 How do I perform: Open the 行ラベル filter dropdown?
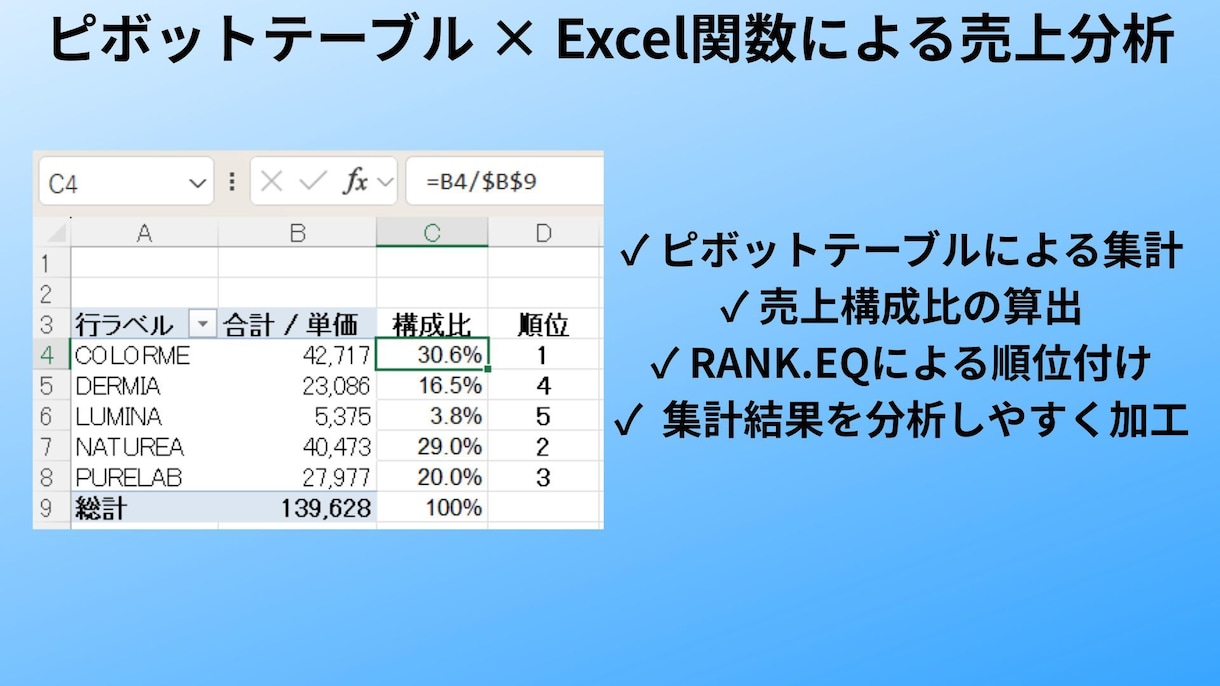click(203, 324)
